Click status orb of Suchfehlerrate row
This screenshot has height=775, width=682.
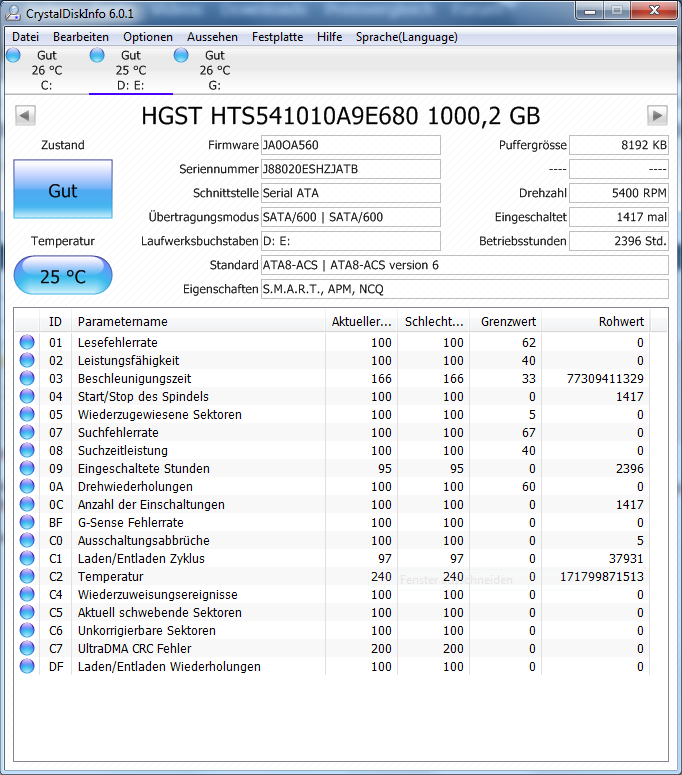click(x=27, y=432)
